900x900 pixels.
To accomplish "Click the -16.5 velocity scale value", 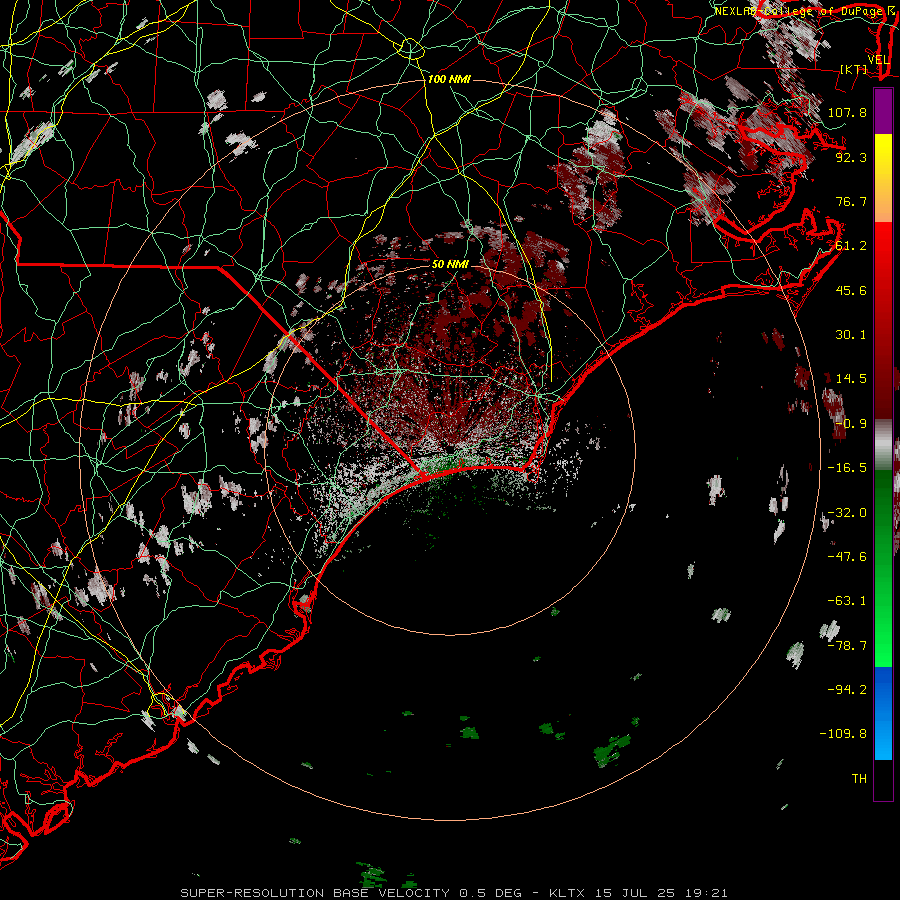I will [x=847, y=468].
